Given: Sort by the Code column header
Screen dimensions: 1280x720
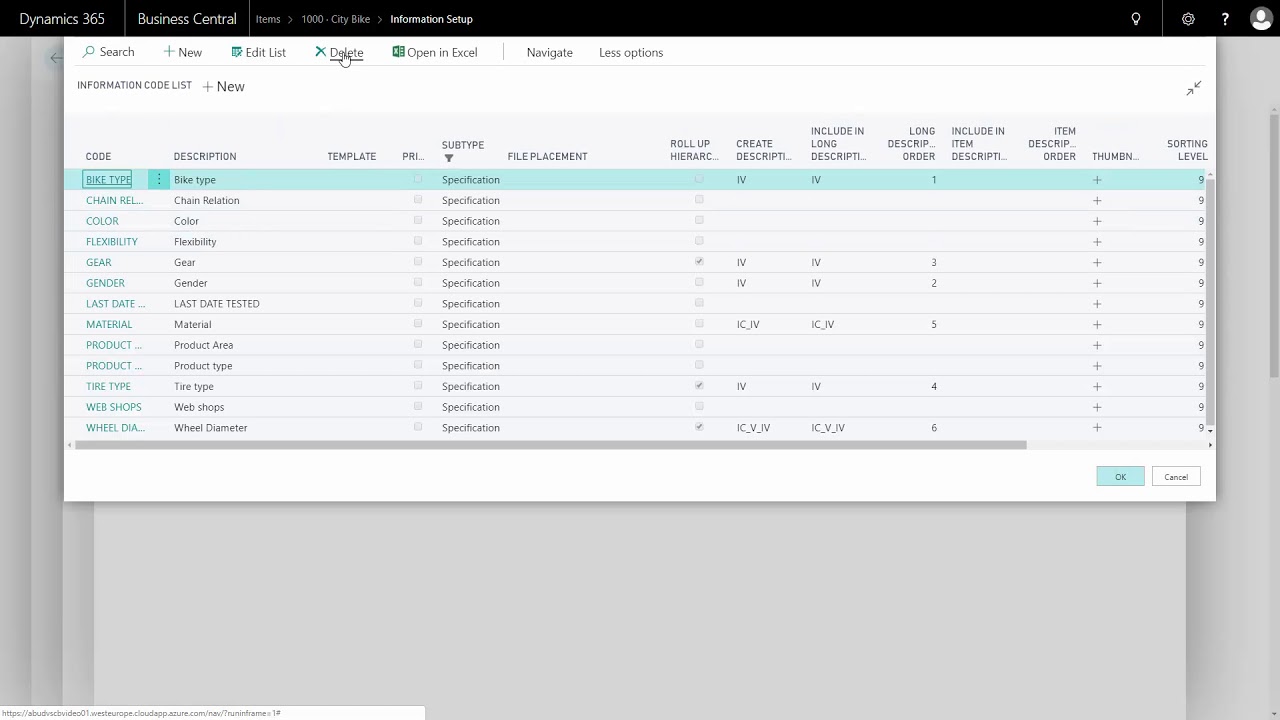Looking at the screenshot, I should pyautogui.click(x=98, y=157).
